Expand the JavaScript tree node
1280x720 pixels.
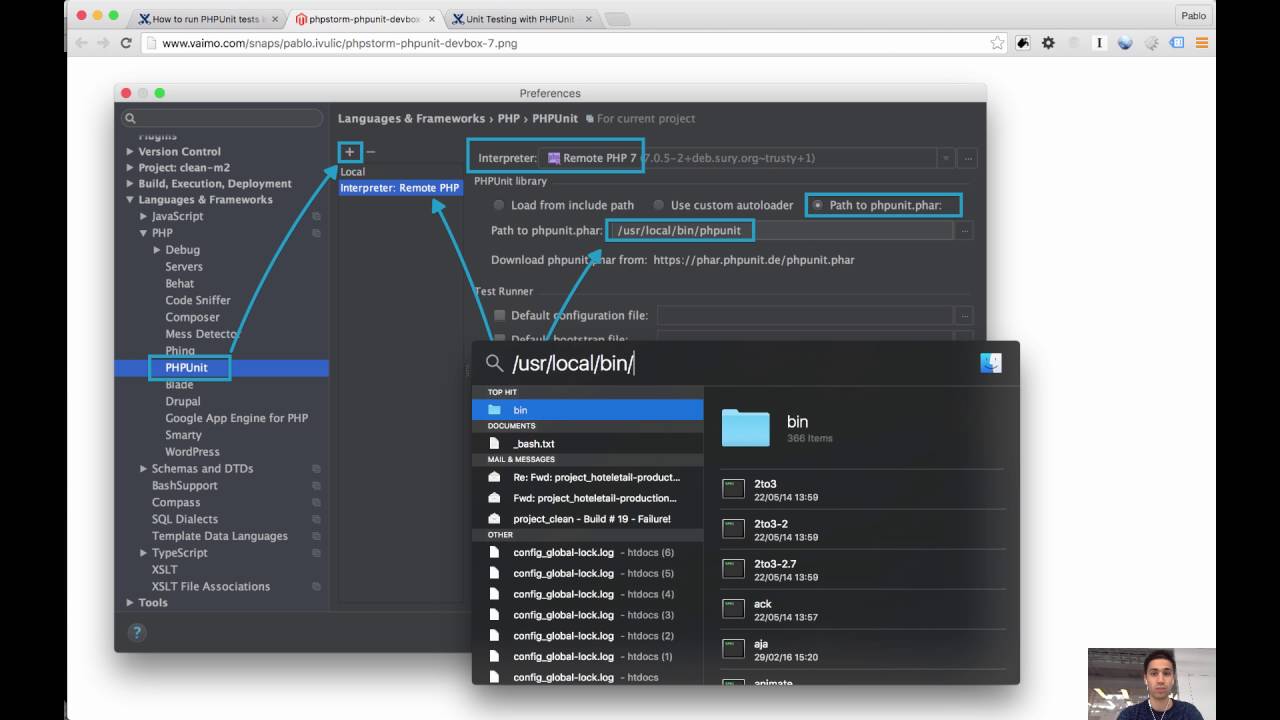coord(143,216)
